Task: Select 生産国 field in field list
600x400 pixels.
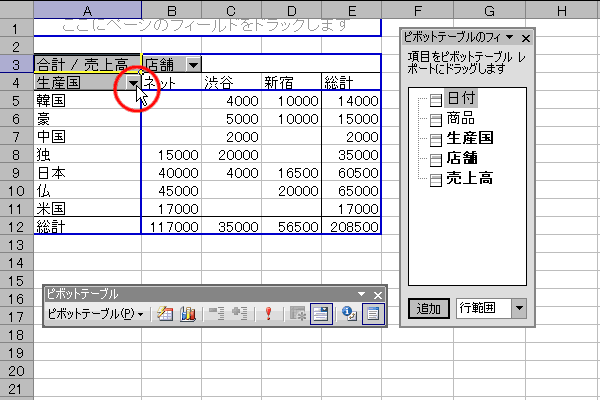Action: point(470,138)
